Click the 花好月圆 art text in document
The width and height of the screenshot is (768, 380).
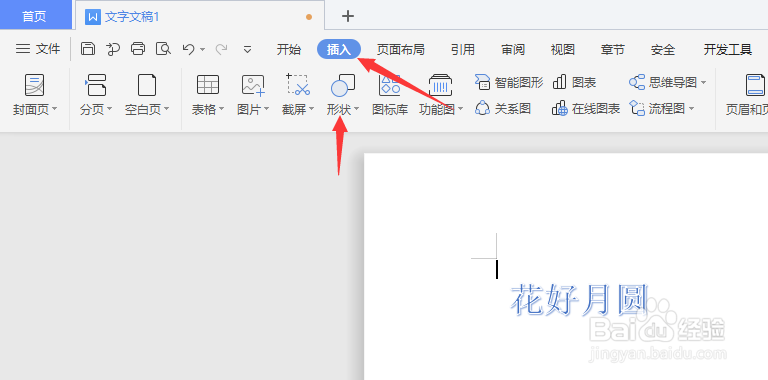click(x=579, y=299)
